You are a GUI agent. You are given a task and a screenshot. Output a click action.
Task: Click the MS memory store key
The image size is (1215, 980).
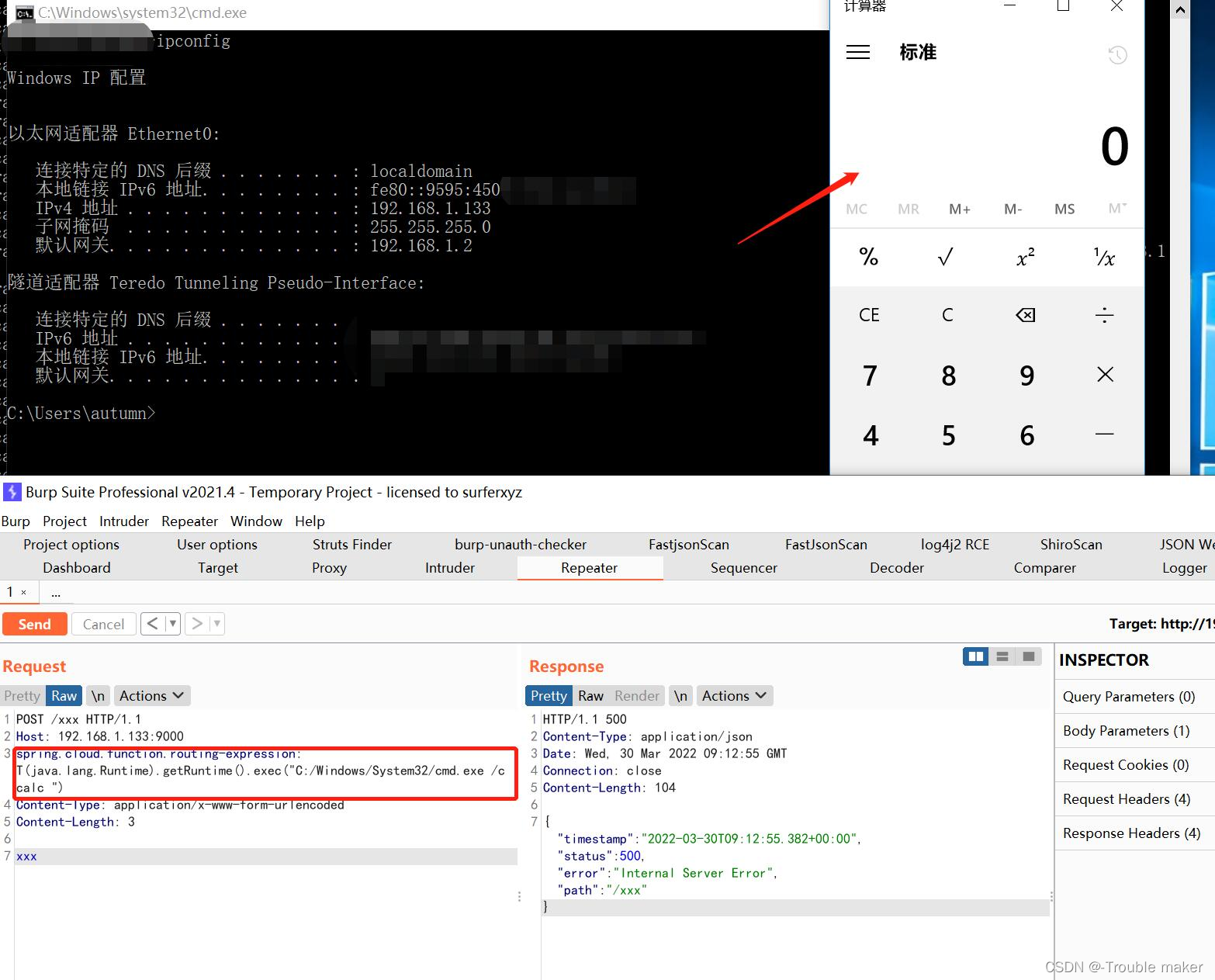click(x=1064, y=209)
